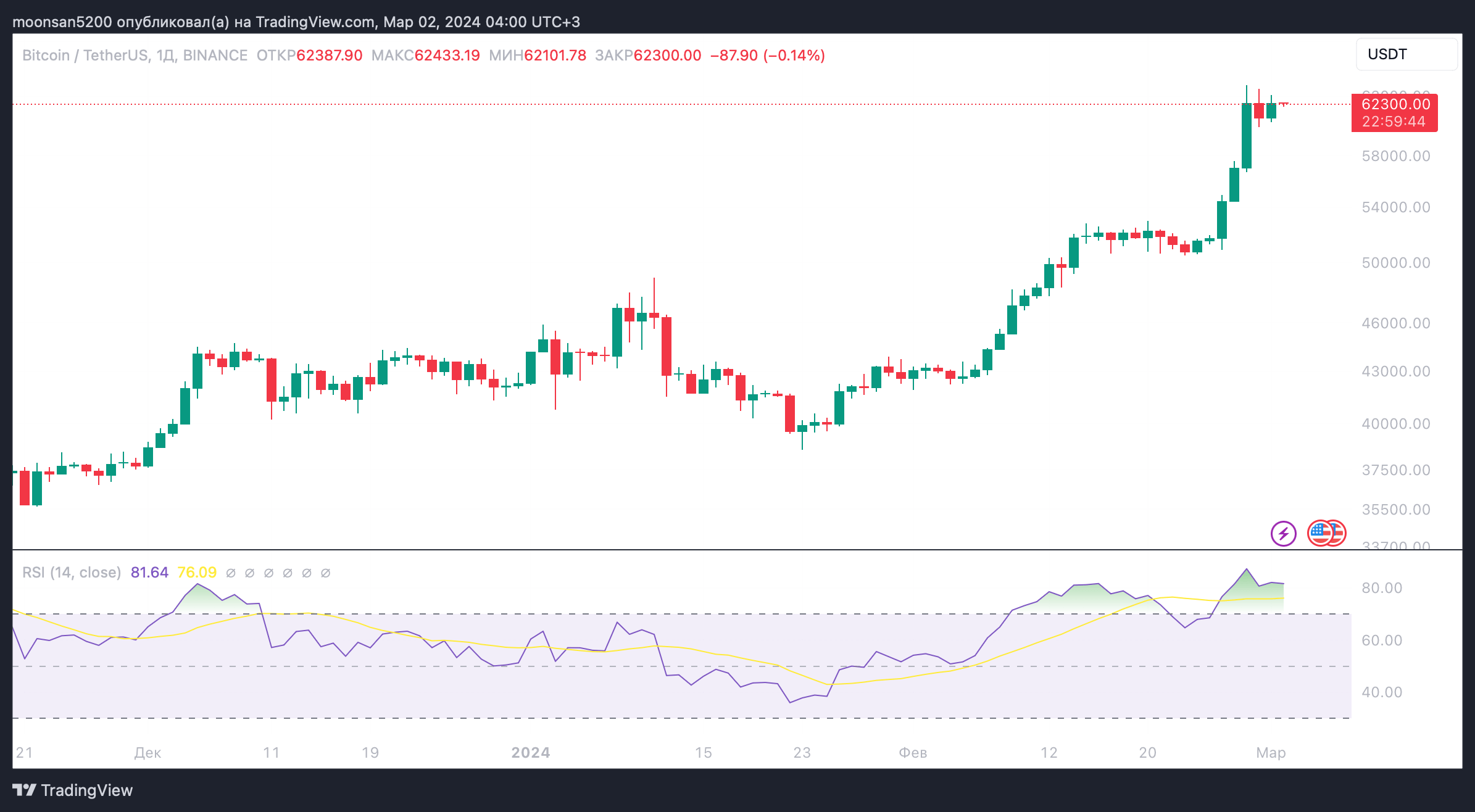
Task: Click the Мар label on time axis
Action: coord(1271,753)
